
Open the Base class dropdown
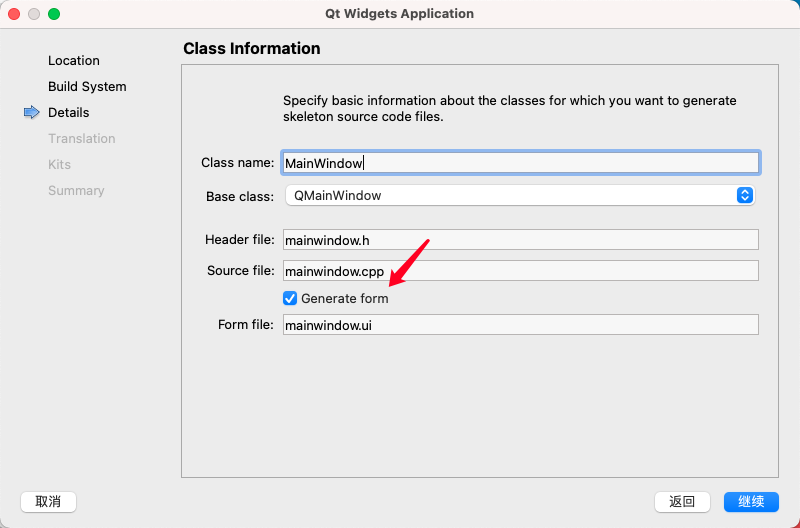click(519, 196)
